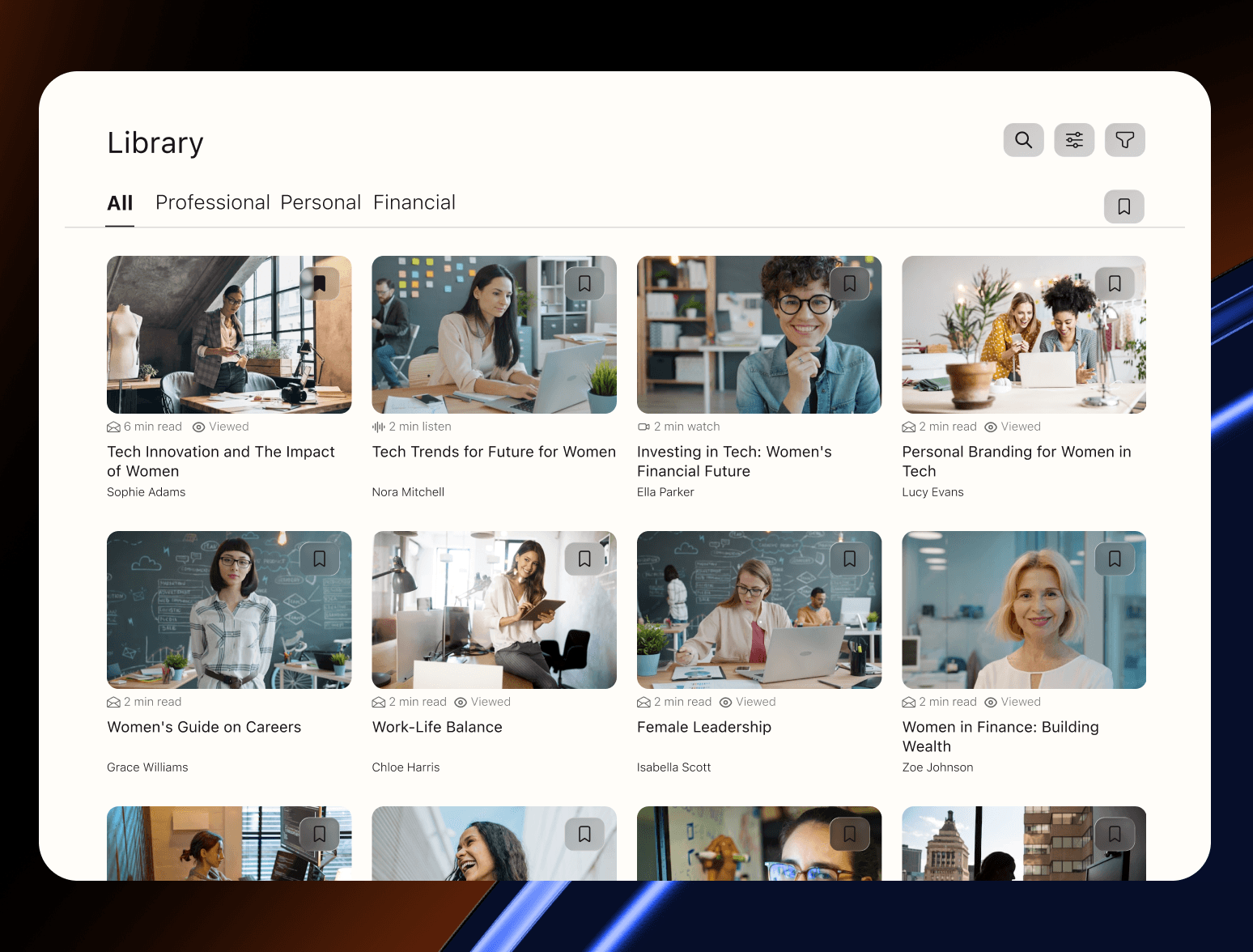Click the '6 min read' label
Screen dimensions: 1253x952
click(153, 427)
